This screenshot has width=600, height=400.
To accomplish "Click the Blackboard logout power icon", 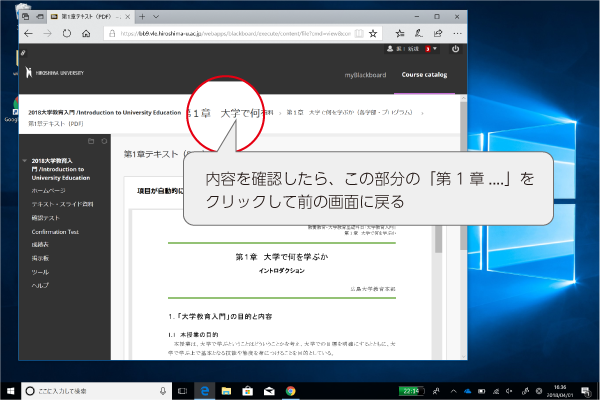I will (x=455, y=49).
